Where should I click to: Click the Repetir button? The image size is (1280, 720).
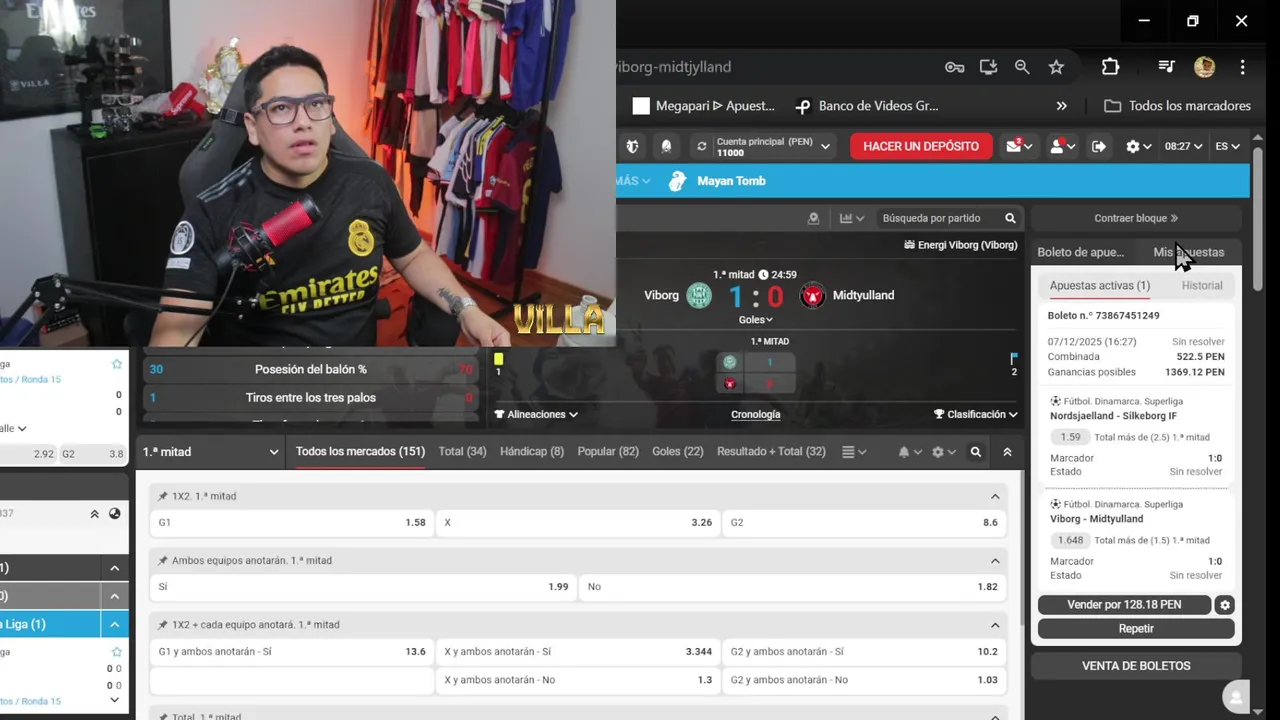click(x=1136, y=629)
